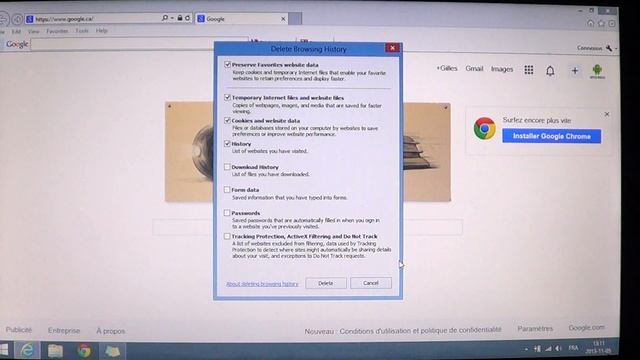Click the browser forward arrow button
The height and width of the screenshot is (360, 640).
17,19
